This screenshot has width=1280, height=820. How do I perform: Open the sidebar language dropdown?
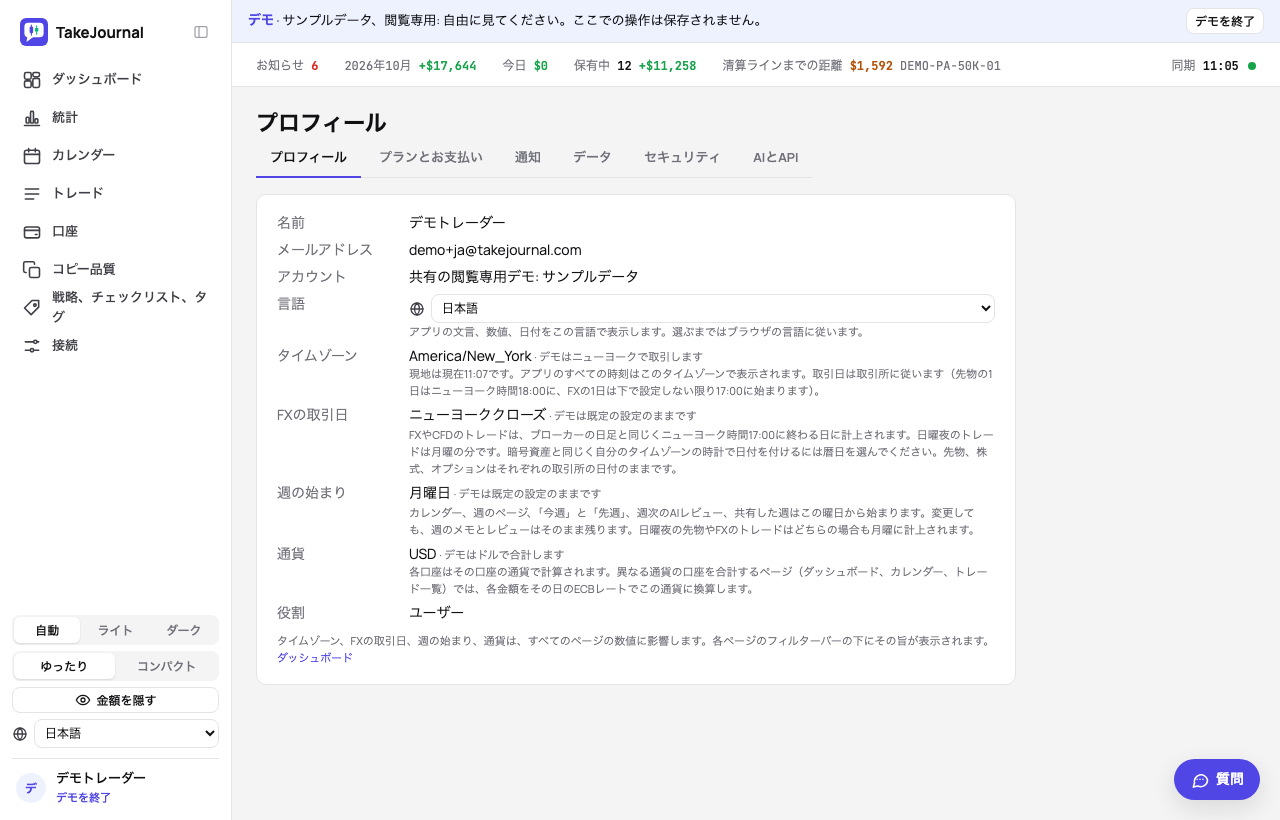pyautogui.click(x=126, y=733)
